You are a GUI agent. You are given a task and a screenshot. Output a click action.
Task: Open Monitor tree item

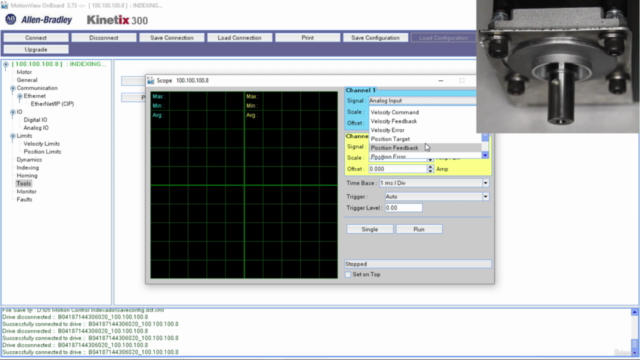[x=27, y=191]
